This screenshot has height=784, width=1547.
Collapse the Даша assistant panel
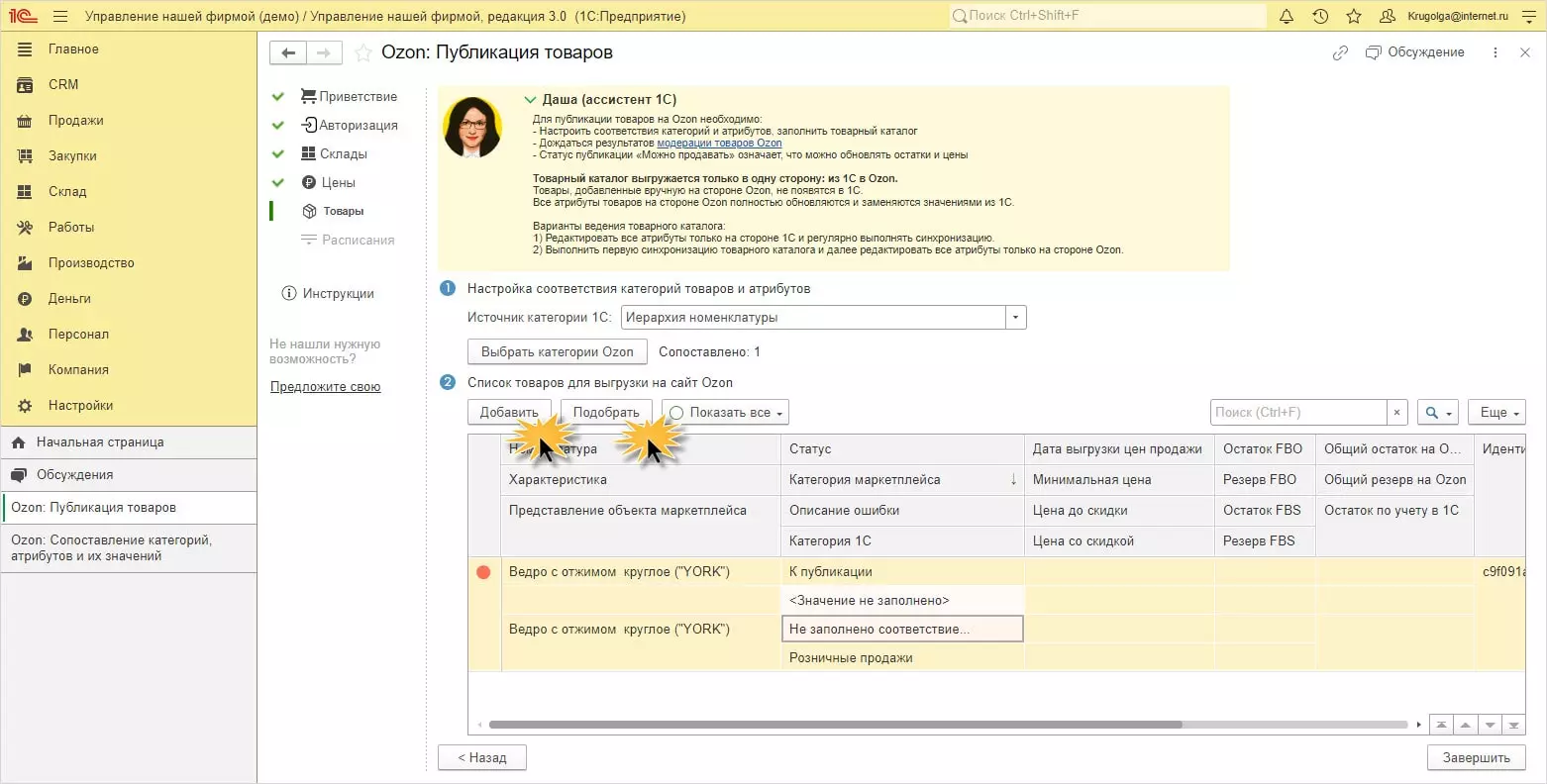point(530,99)
